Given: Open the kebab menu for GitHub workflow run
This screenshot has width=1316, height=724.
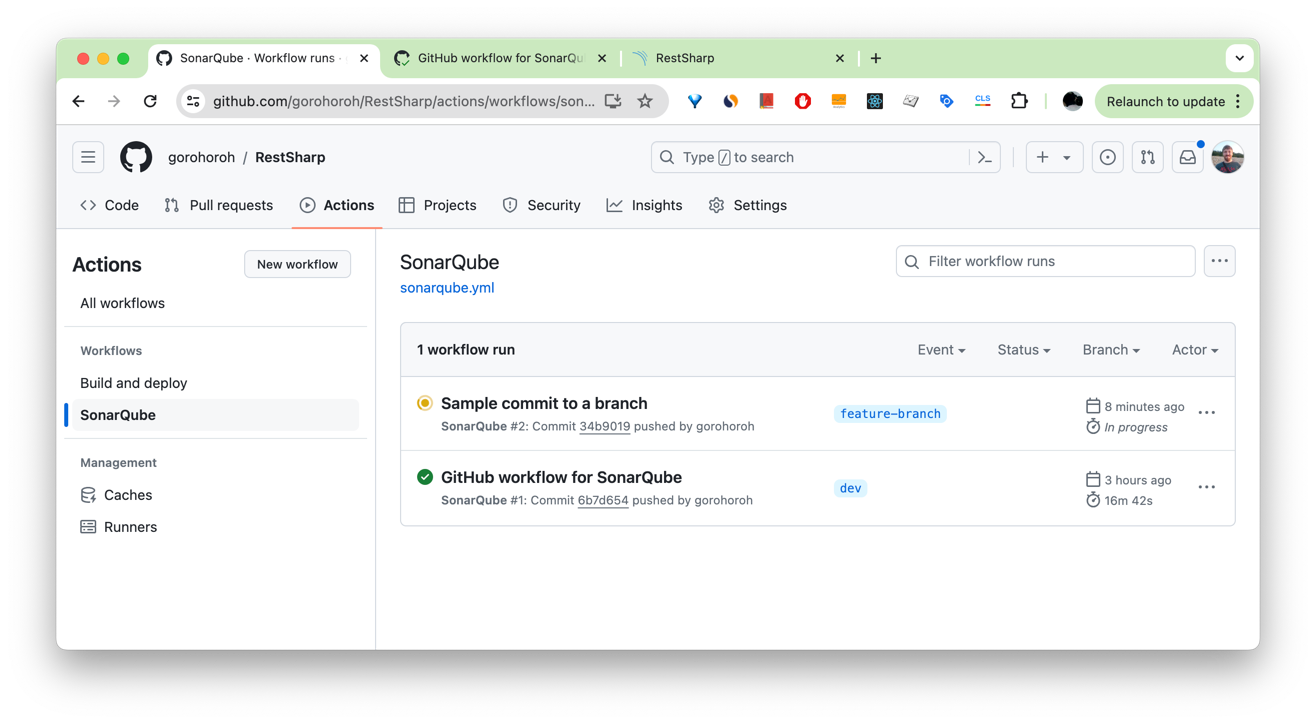Looking at the screenshot, I should coord(1206,487).
